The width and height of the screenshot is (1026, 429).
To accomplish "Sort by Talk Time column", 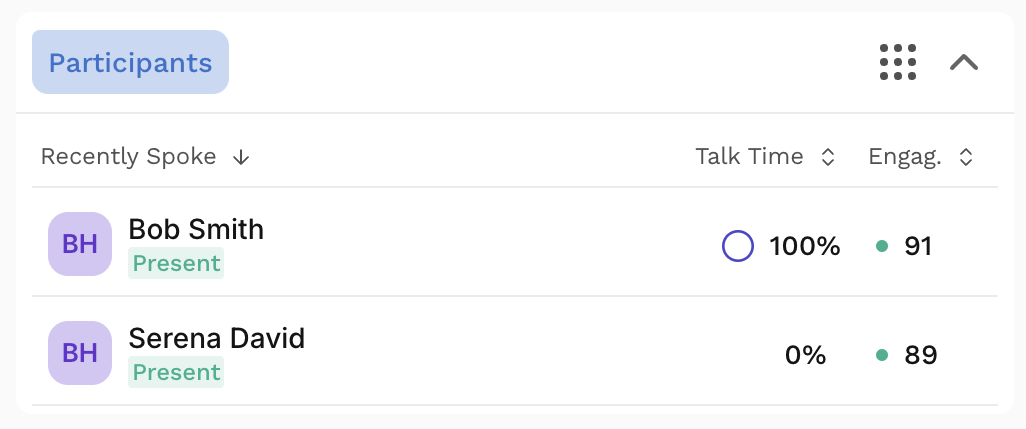I will coord(749,156).
